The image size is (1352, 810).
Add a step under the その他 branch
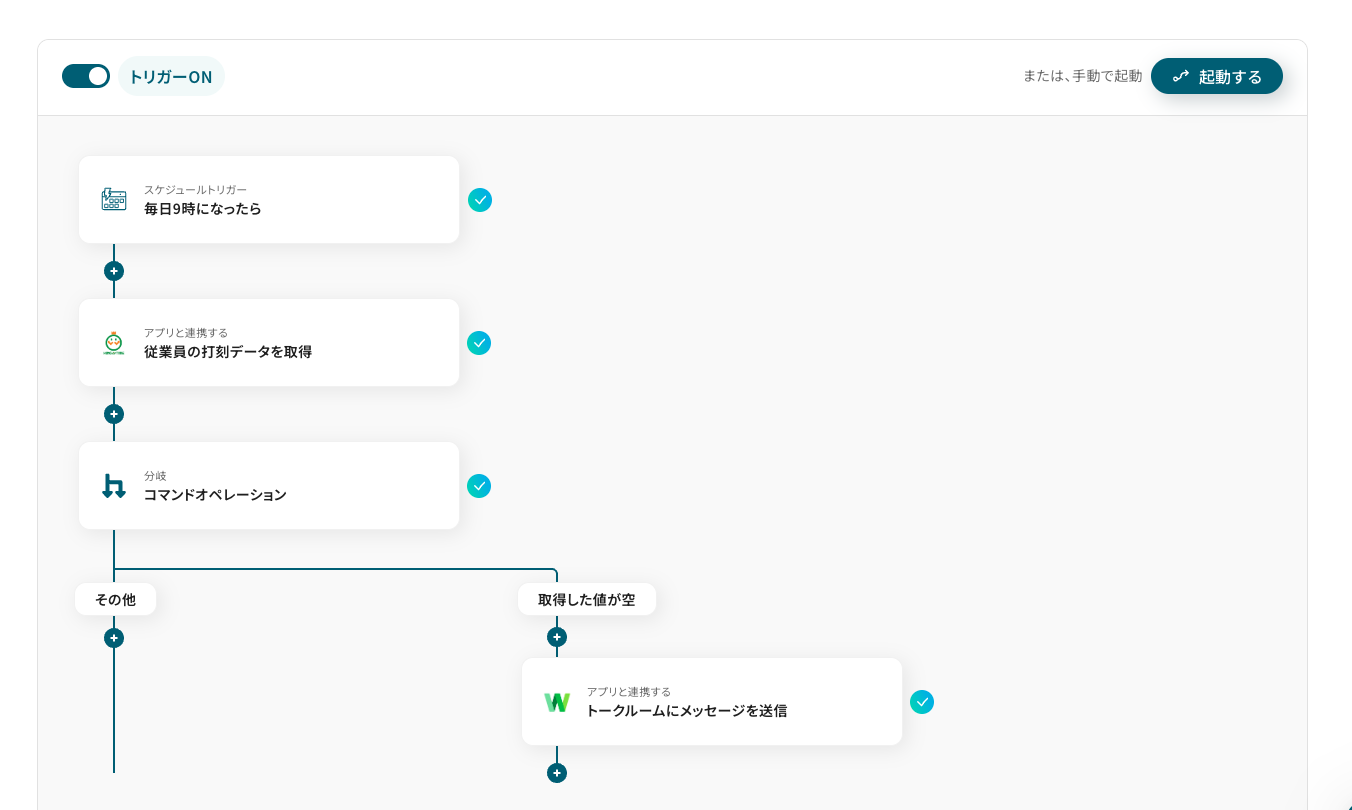coord(114,638)
